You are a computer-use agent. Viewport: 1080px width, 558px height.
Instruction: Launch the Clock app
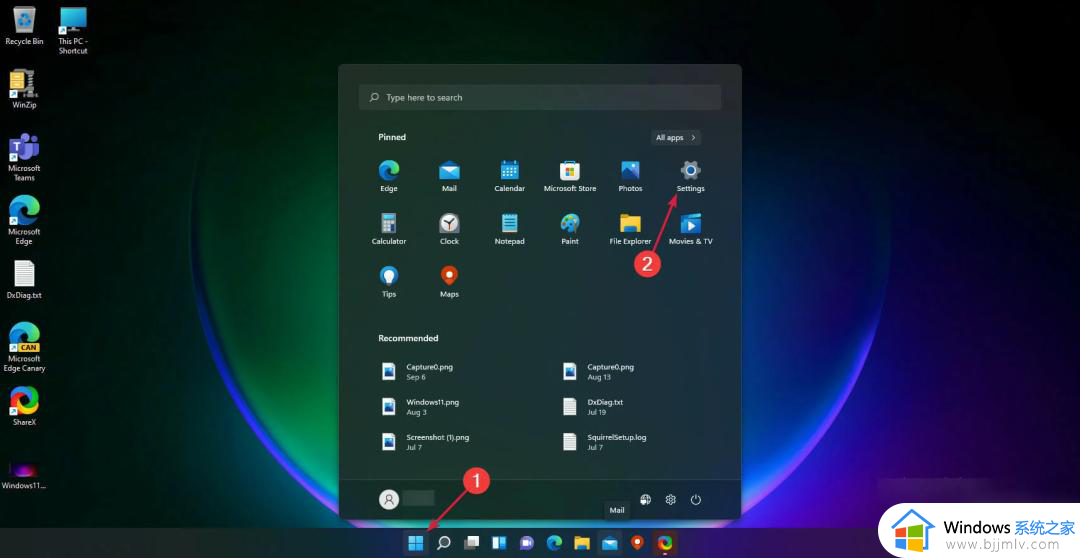point(449,229)
